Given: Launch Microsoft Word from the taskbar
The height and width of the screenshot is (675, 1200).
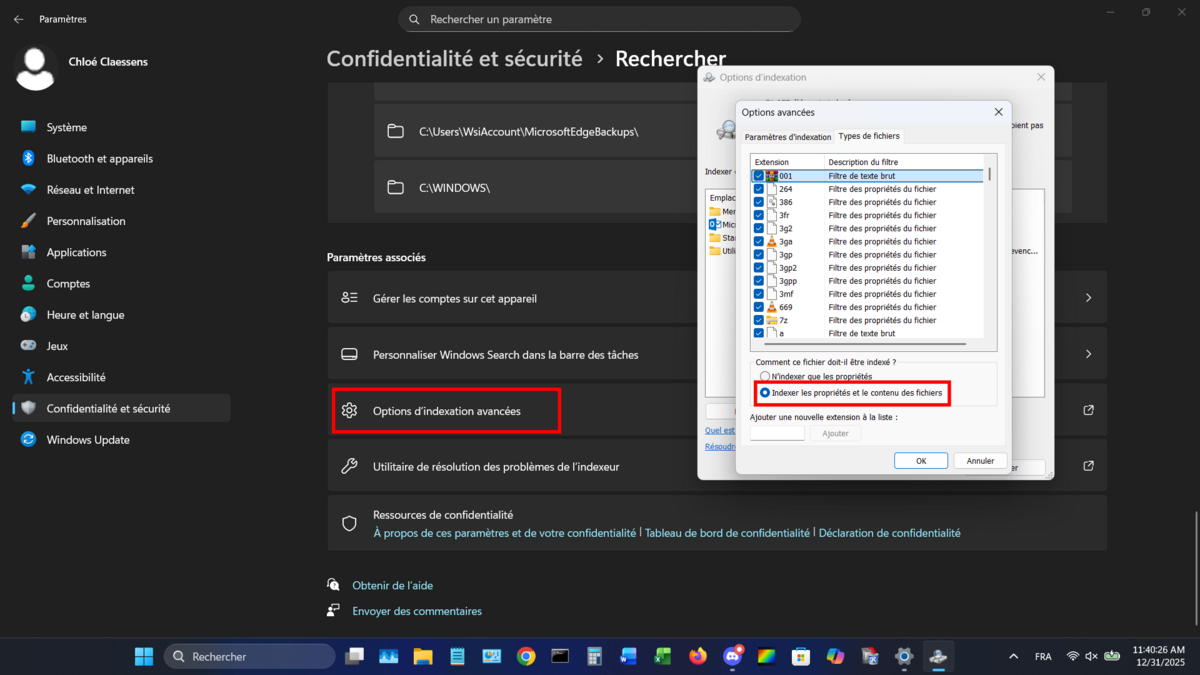Looking at the screenshot, I should [628, 656].
